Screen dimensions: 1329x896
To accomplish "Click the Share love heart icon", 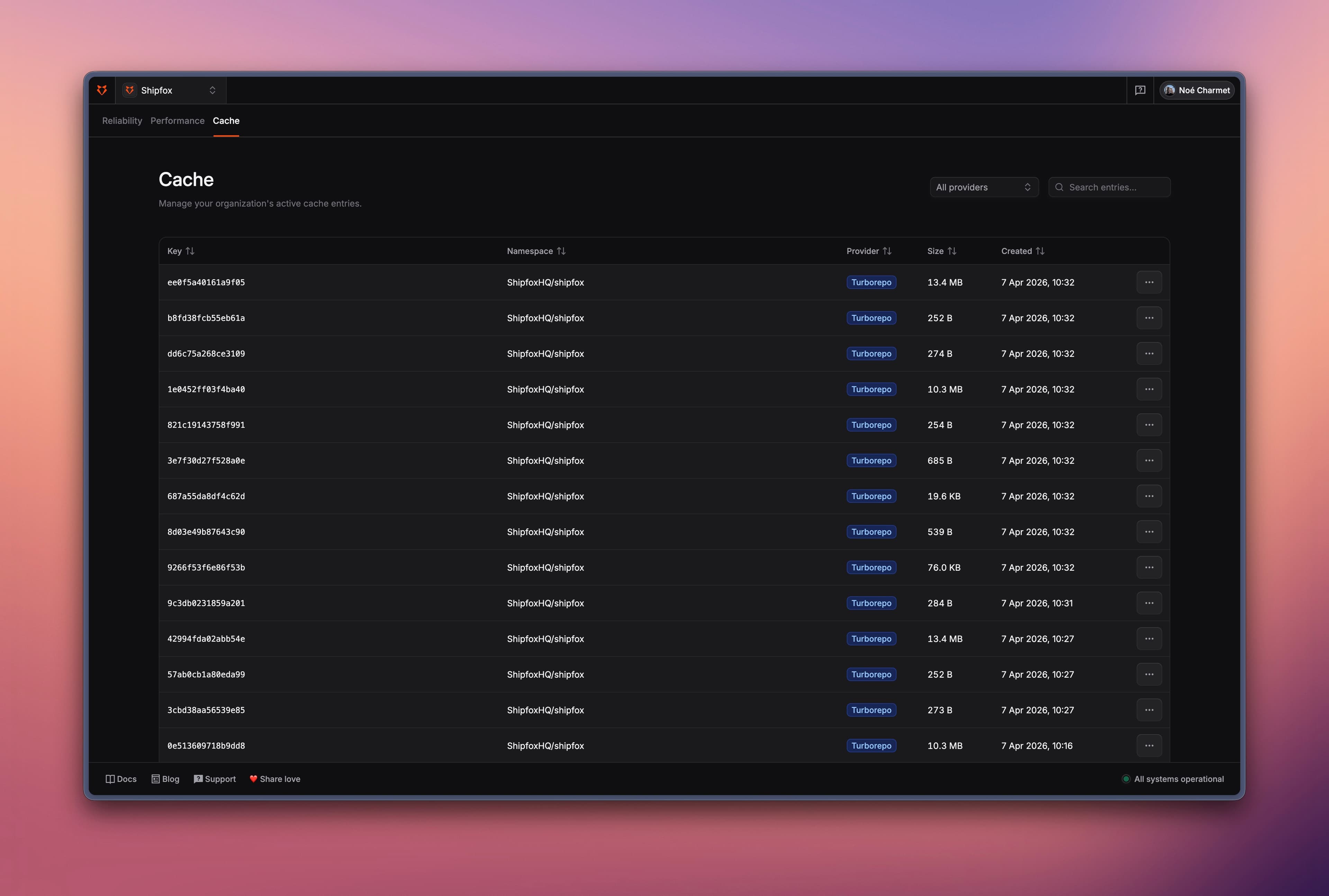I will point(253,779).
